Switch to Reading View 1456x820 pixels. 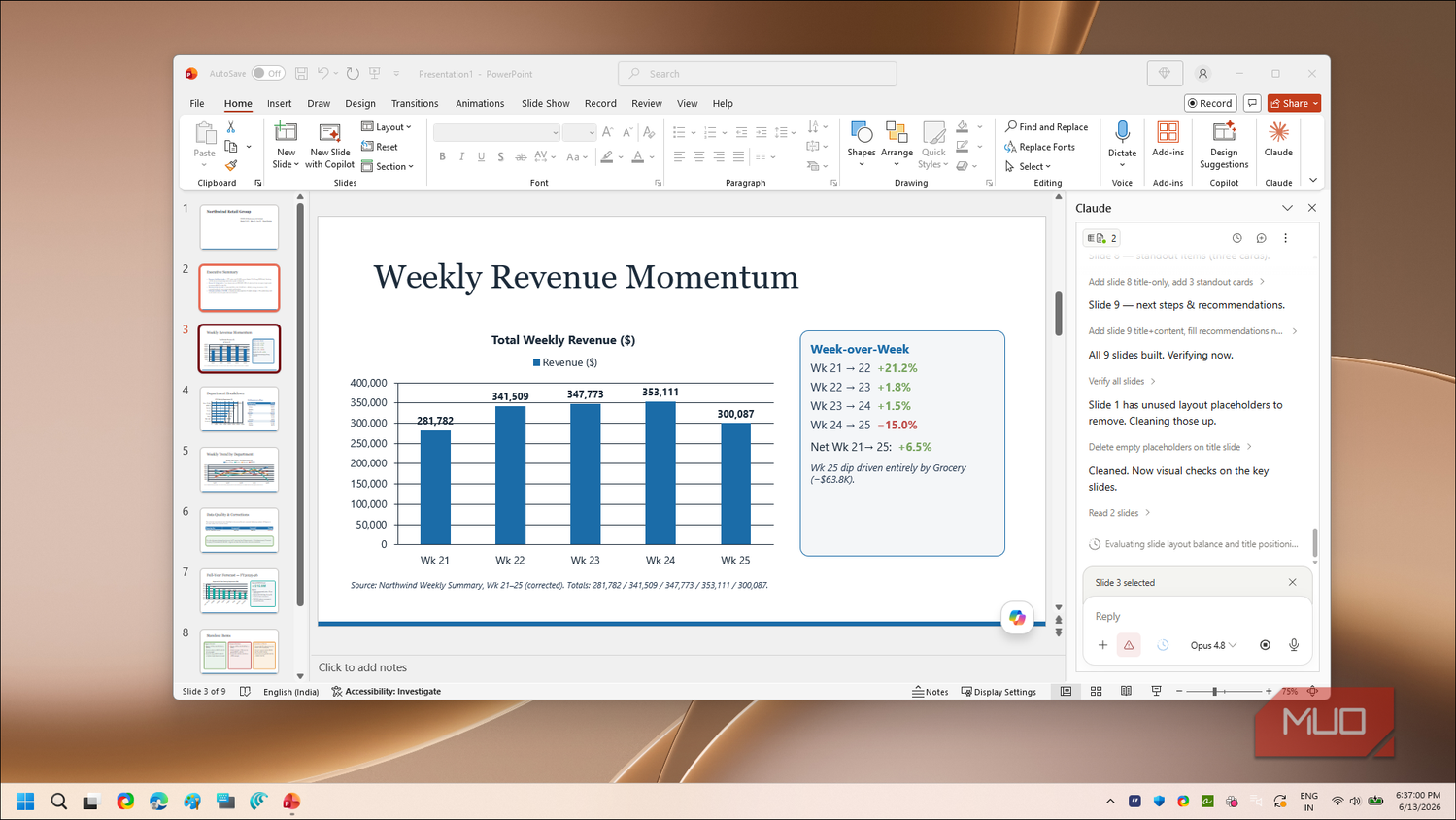[1126, 692]
